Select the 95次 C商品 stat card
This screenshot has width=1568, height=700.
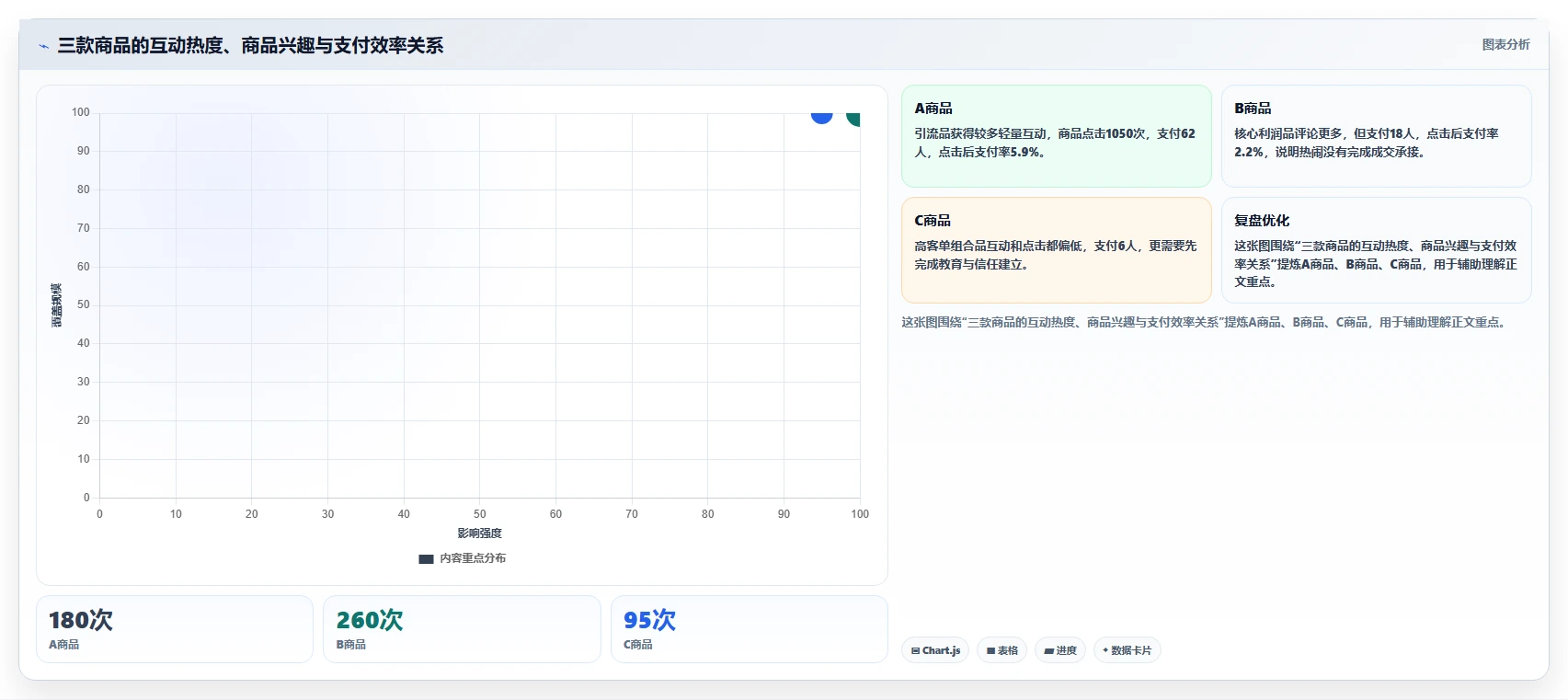point(749,629)
